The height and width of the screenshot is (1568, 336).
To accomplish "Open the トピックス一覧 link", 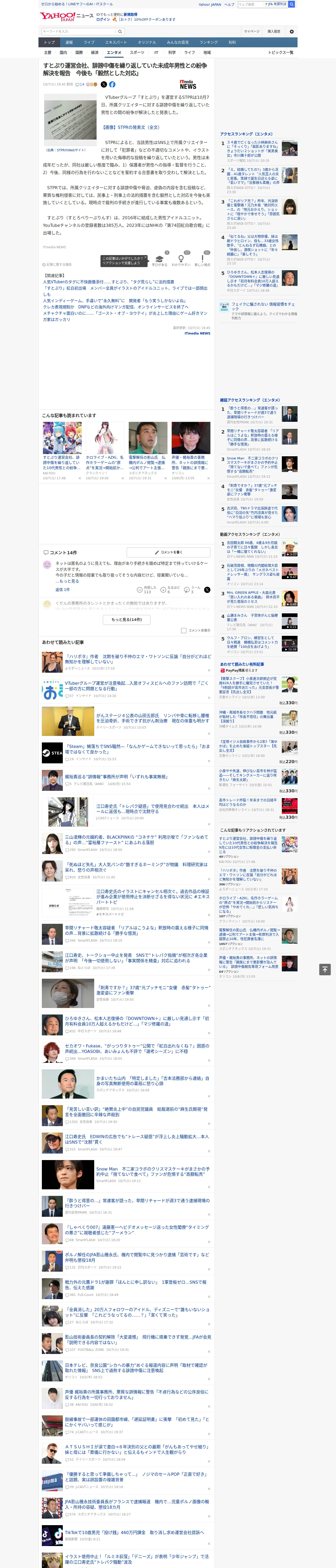I will [281, 52].
